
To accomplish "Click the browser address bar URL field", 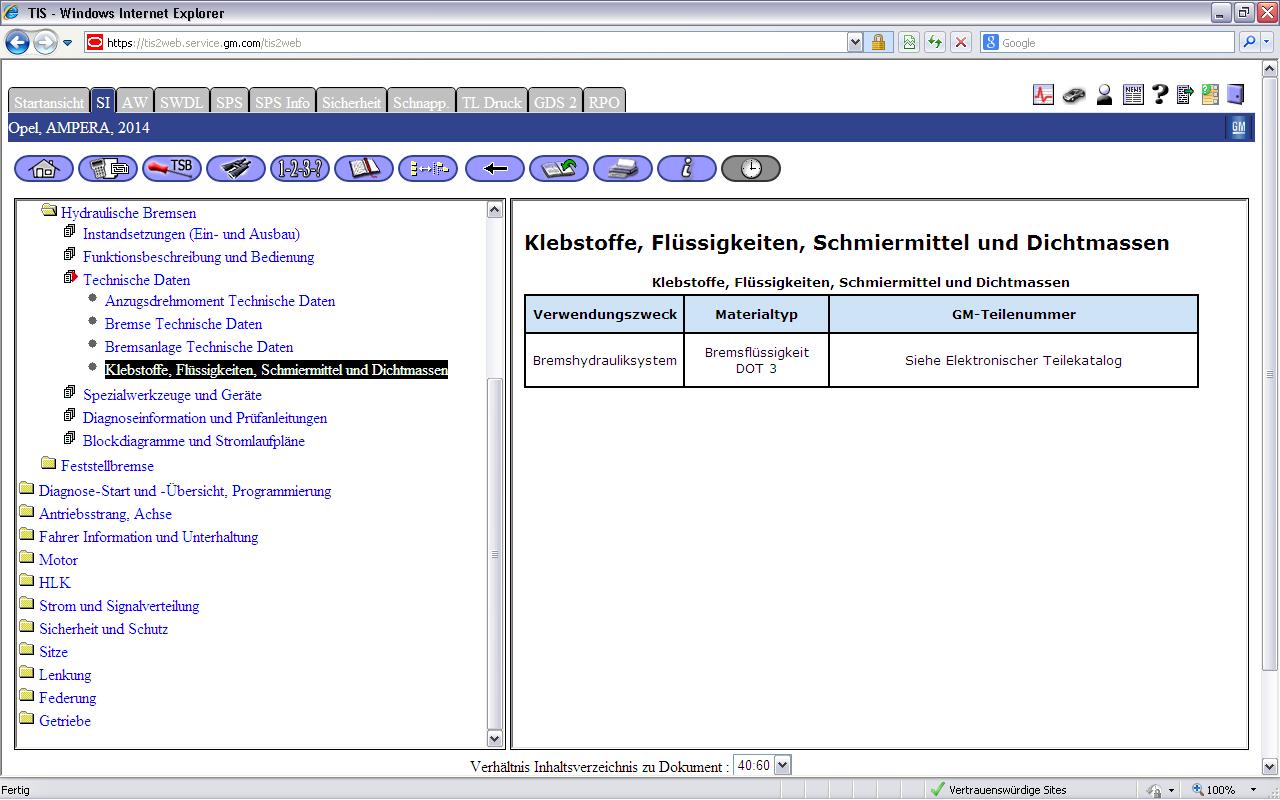I will [x=470, y=43].
